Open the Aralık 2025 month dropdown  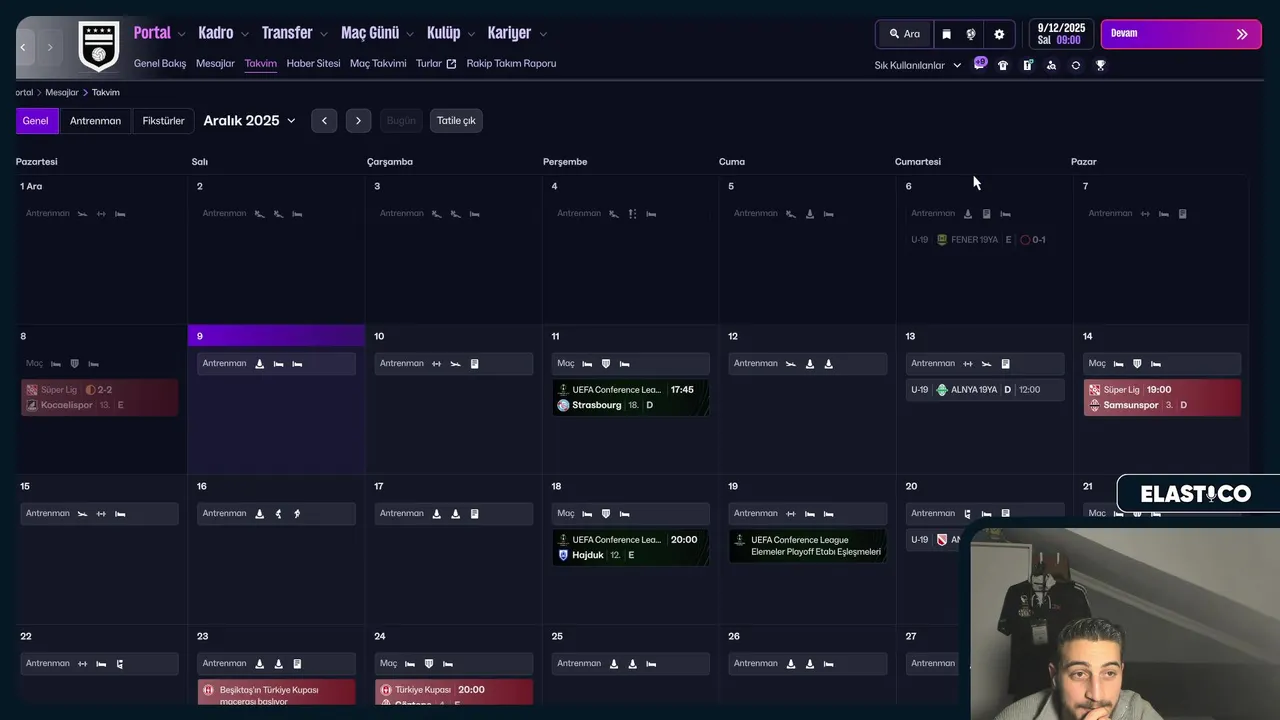coord(250,120)
